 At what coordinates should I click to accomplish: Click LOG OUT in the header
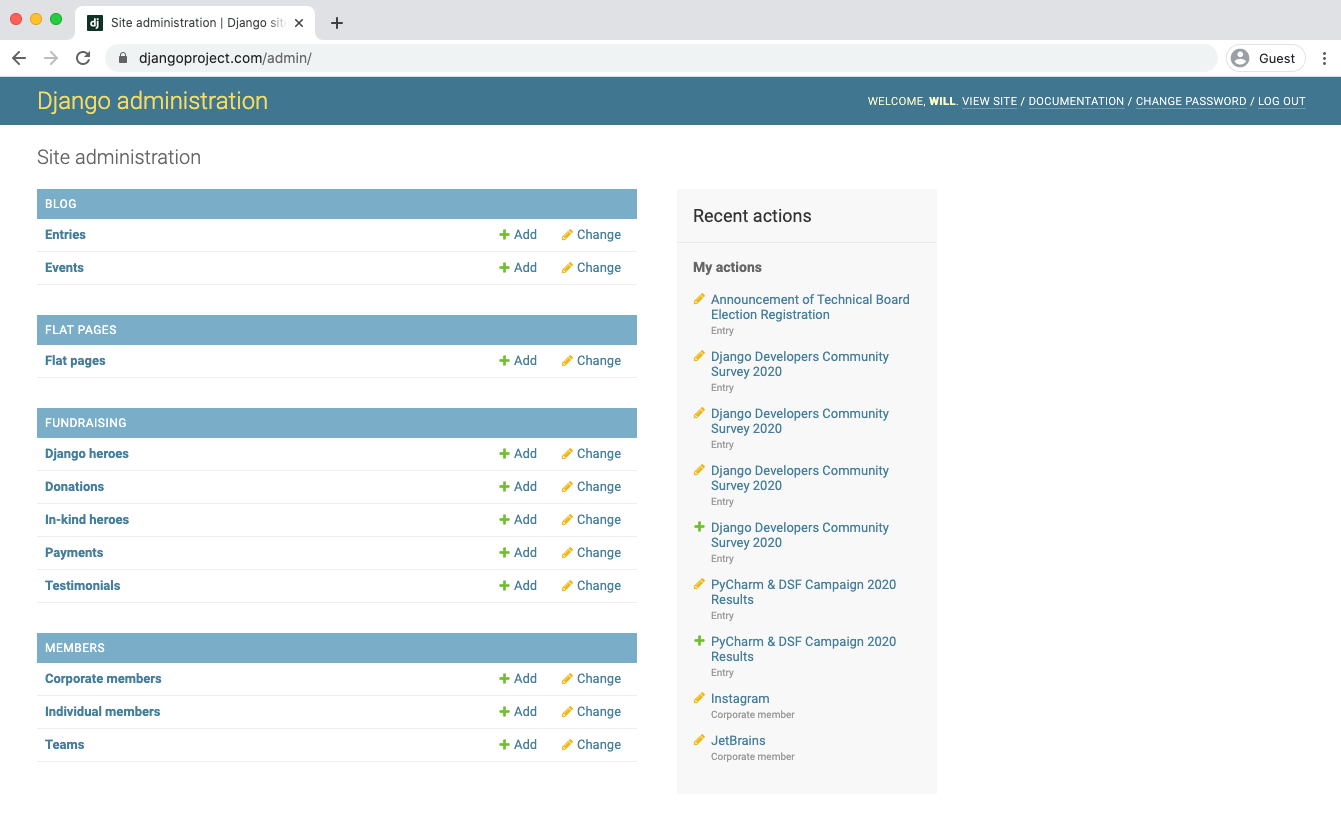pyautogui.click(x=1282, y=102)
